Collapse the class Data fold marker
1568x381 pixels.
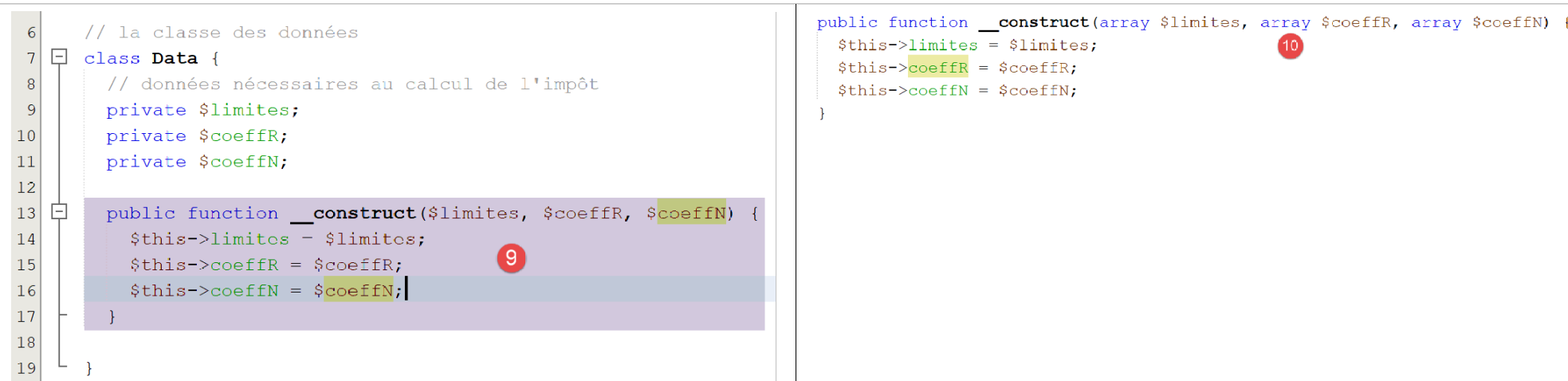59,57
